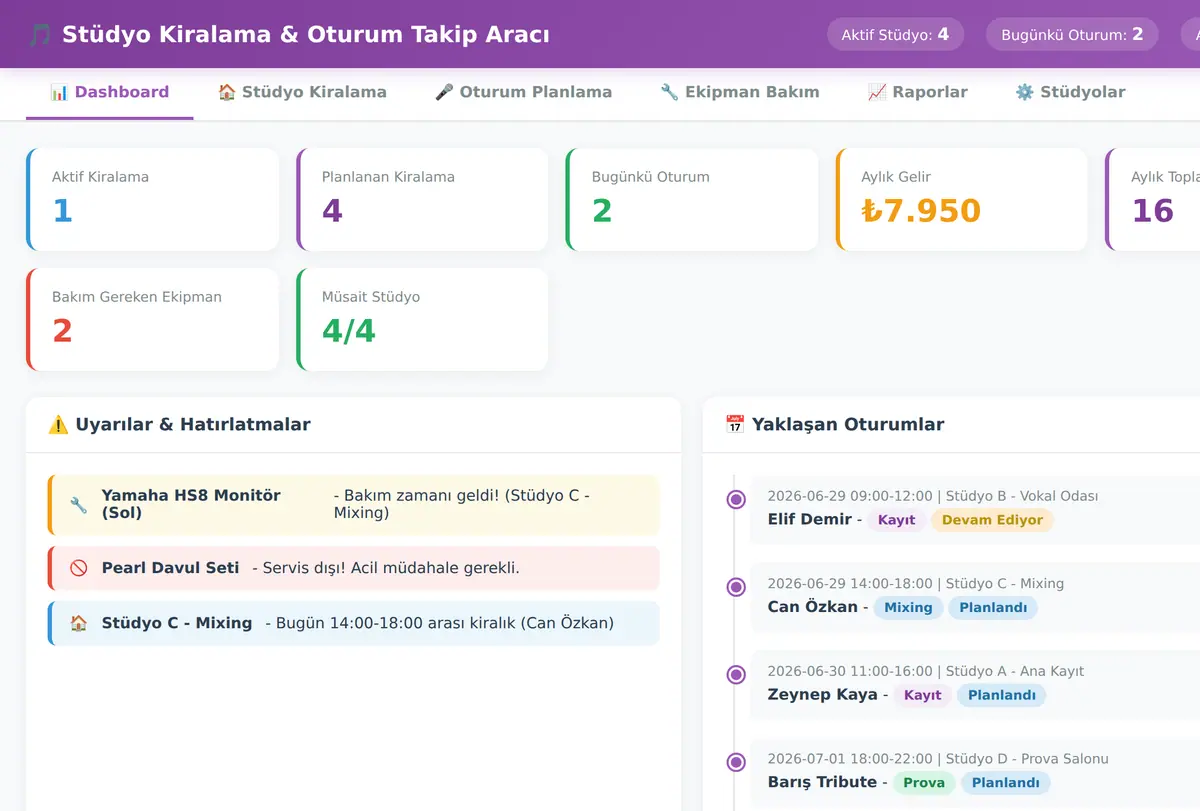This screenshot has height=811, width=1200.
Task: Open the Stüdyolar tab
Action: tap(1070, 93)
